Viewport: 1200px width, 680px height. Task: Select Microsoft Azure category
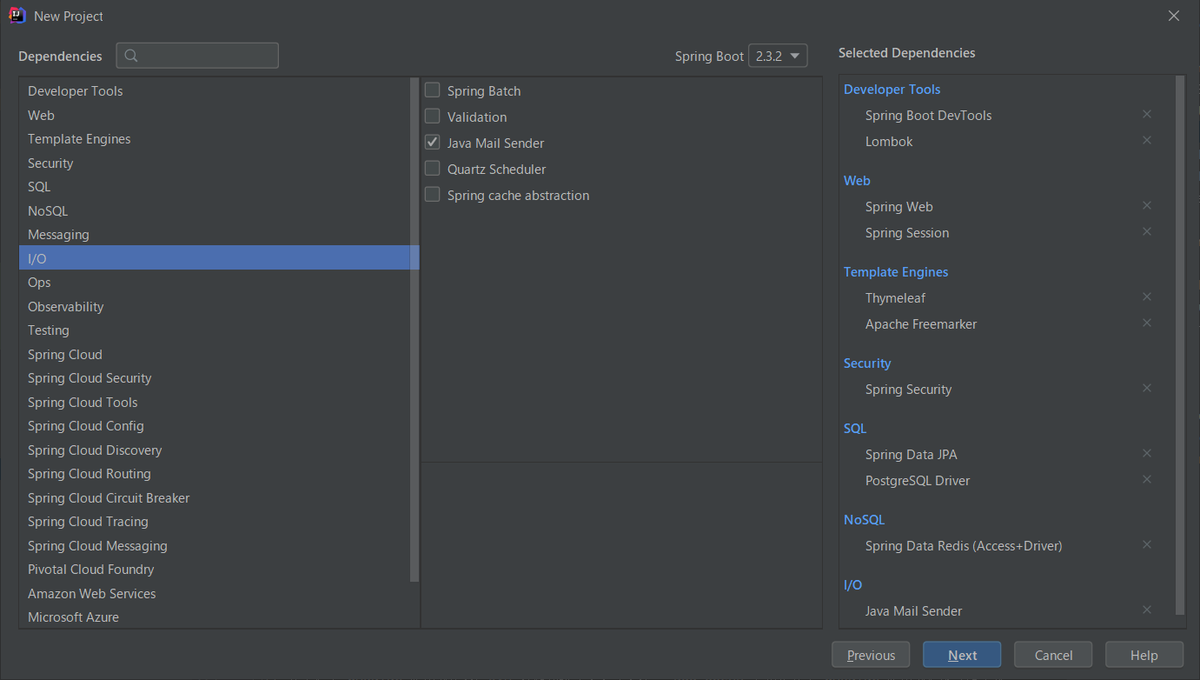coord(214,617)
